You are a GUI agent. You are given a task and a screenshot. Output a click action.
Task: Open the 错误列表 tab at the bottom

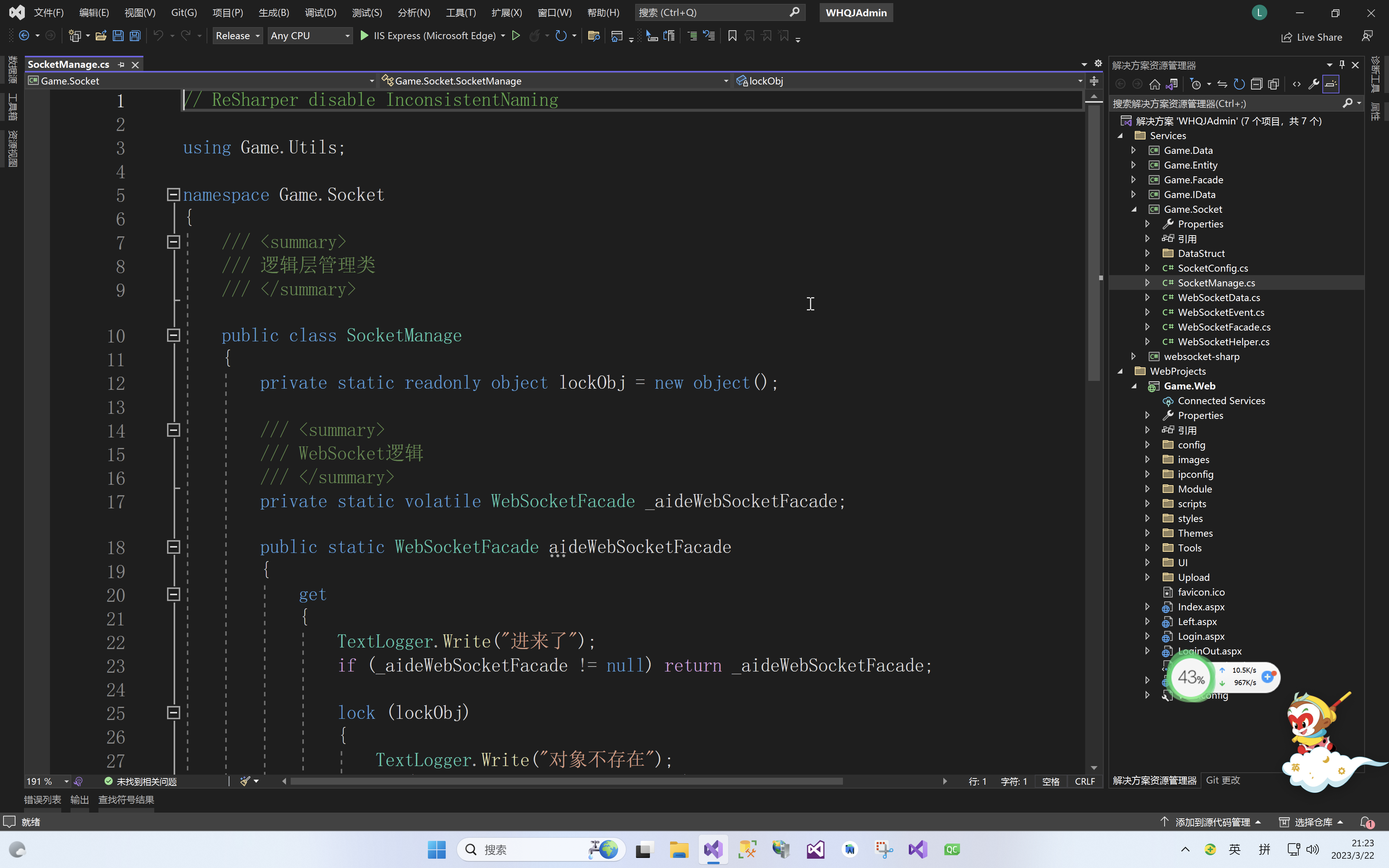[x=43, y=800]
